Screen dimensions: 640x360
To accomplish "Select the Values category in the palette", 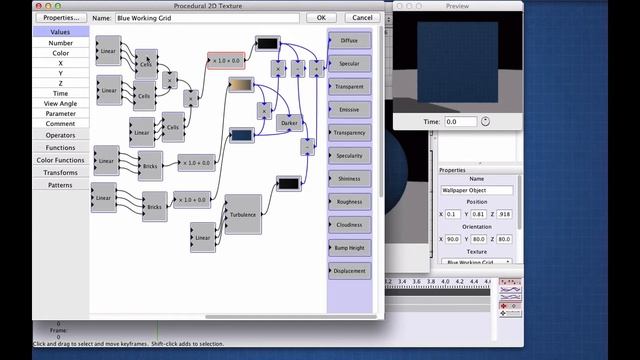I will 60,32.
